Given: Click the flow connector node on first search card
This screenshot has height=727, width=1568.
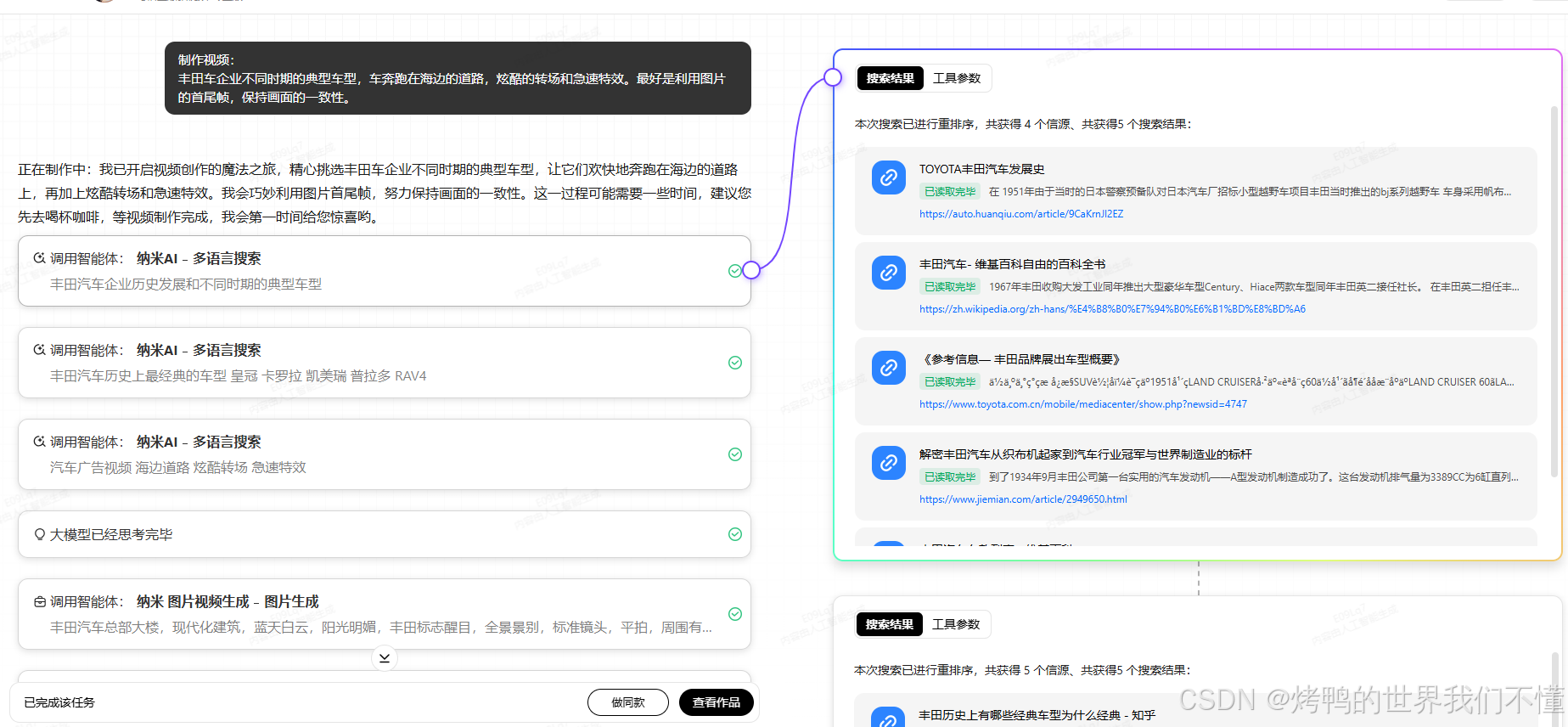Looking at the screenshot, I should click(x=751, y=271).
